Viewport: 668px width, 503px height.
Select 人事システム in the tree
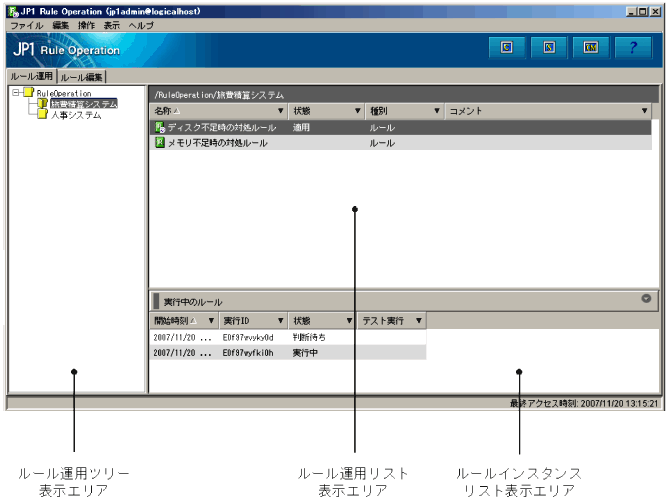[x=76, y=115]
